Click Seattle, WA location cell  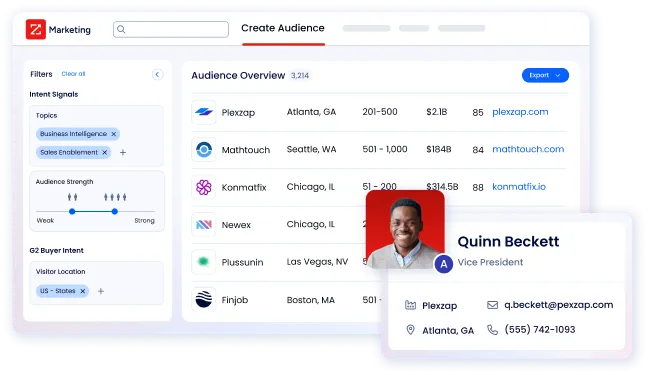point(311,149)
